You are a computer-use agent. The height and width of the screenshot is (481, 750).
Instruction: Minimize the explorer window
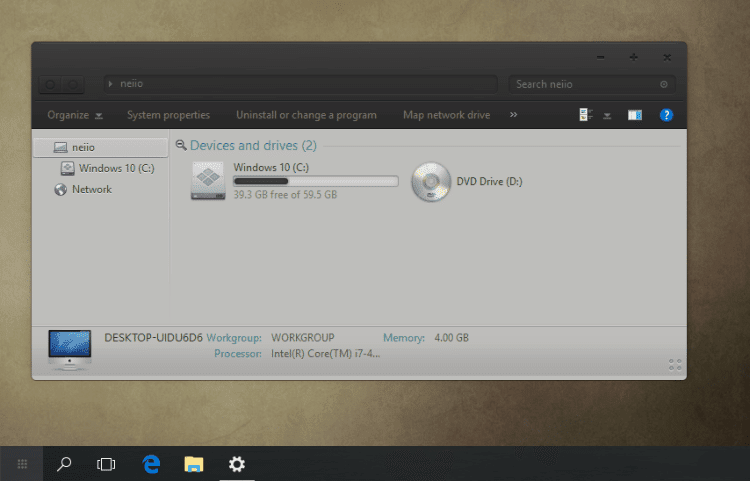click(601, 57)
